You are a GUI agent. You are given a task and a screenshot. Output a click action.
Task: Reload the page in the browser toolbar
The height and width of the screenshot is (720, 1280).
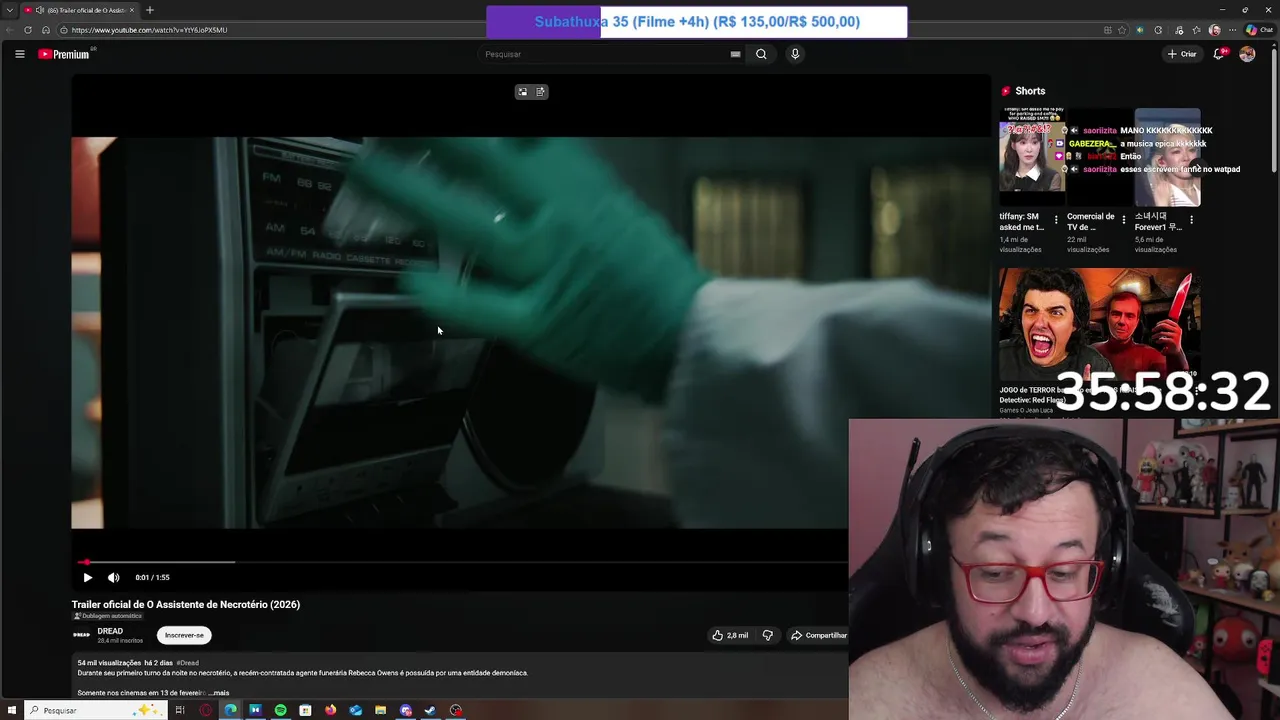point(28,30)
